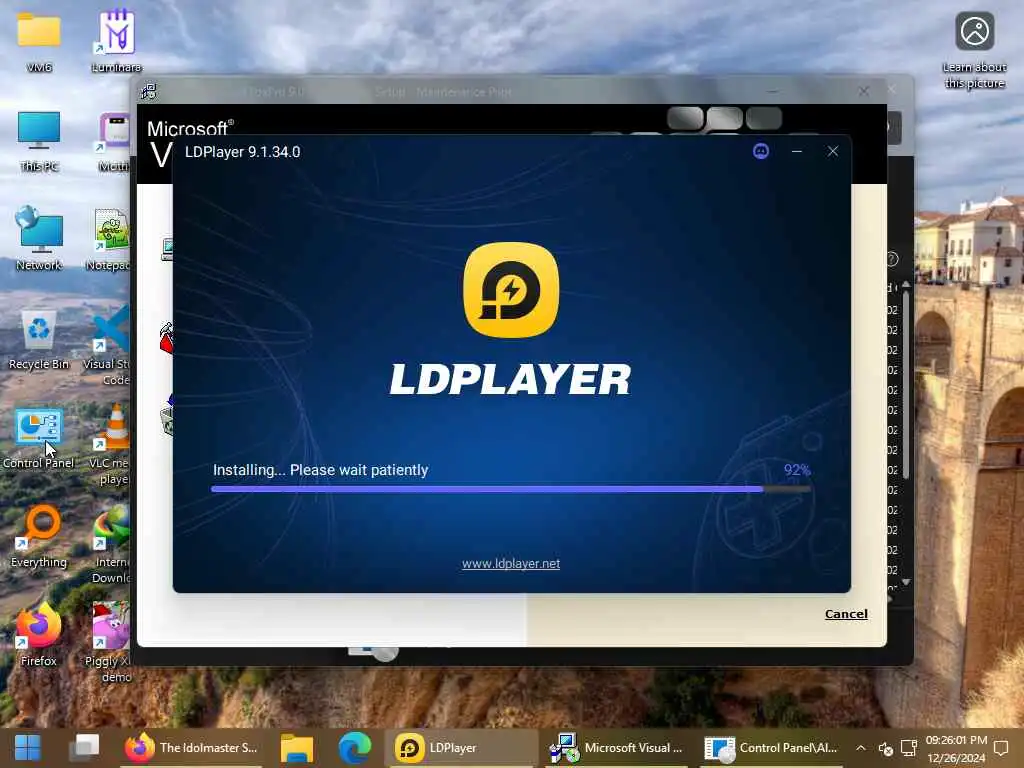Click the help icon in background window
The image size is (1024, 768).
pyautogui.click(x=892, y=259)
